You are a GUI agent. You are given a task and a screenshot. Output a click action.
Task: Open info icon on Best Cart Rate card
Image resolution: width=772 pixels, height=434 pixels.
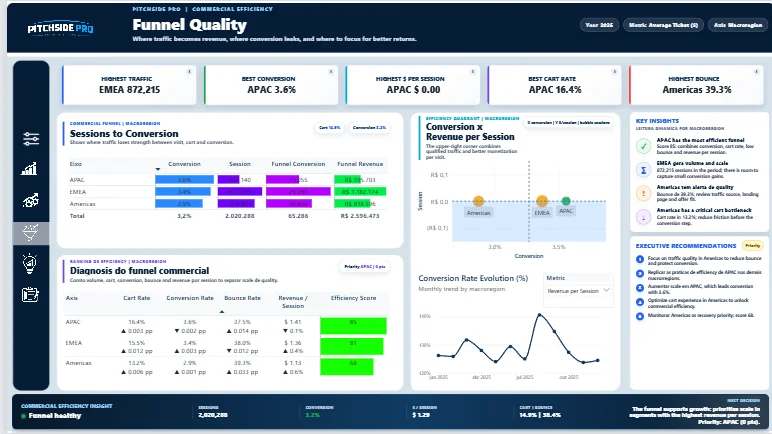614,72
